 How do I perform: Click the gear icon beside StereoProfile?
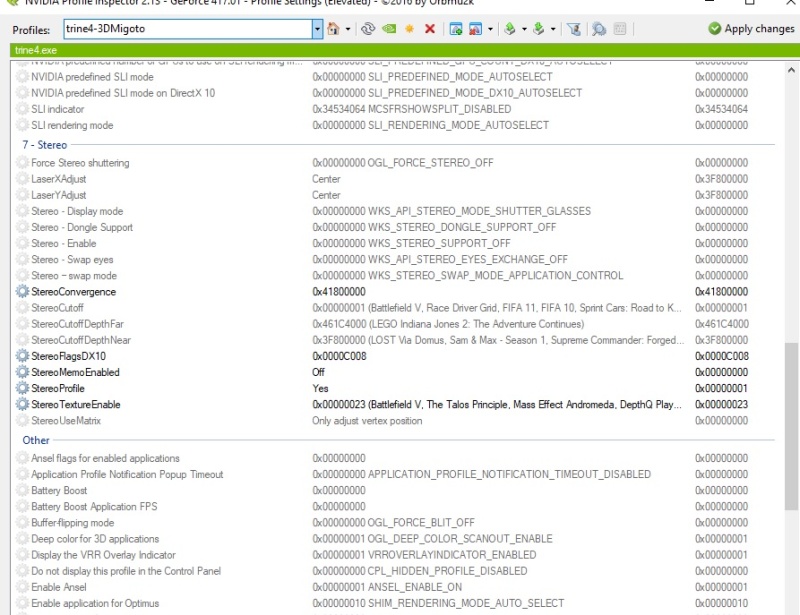(22, 388)
